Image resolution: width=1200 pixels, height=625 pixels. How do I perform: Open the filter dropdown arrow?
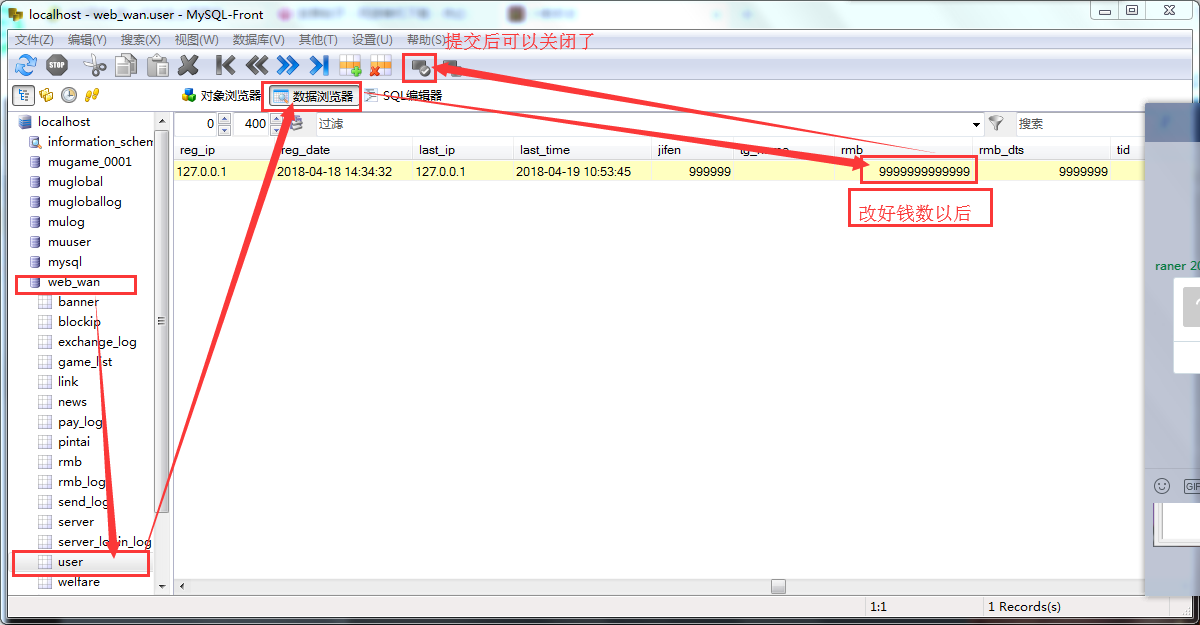click(x=977, y=124)
